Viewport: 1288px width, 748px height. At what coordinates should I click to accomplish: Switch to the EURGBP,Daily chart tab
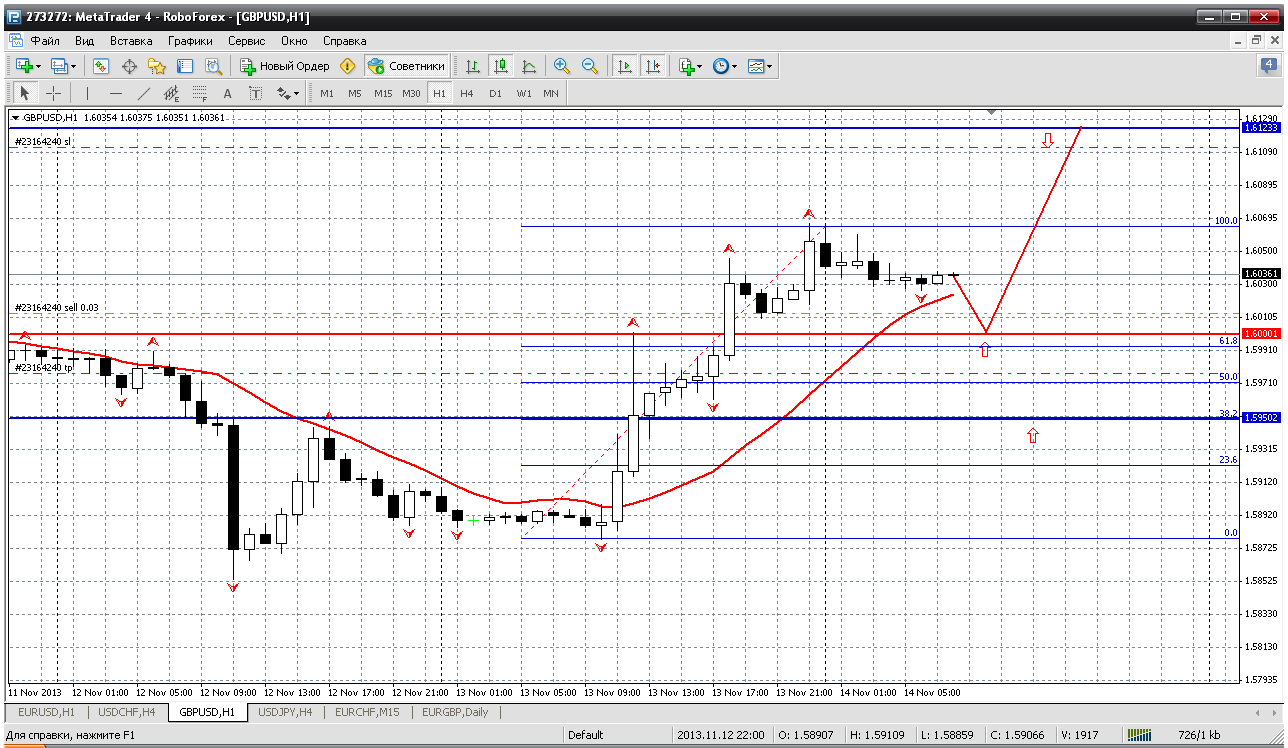coord(457,713)
